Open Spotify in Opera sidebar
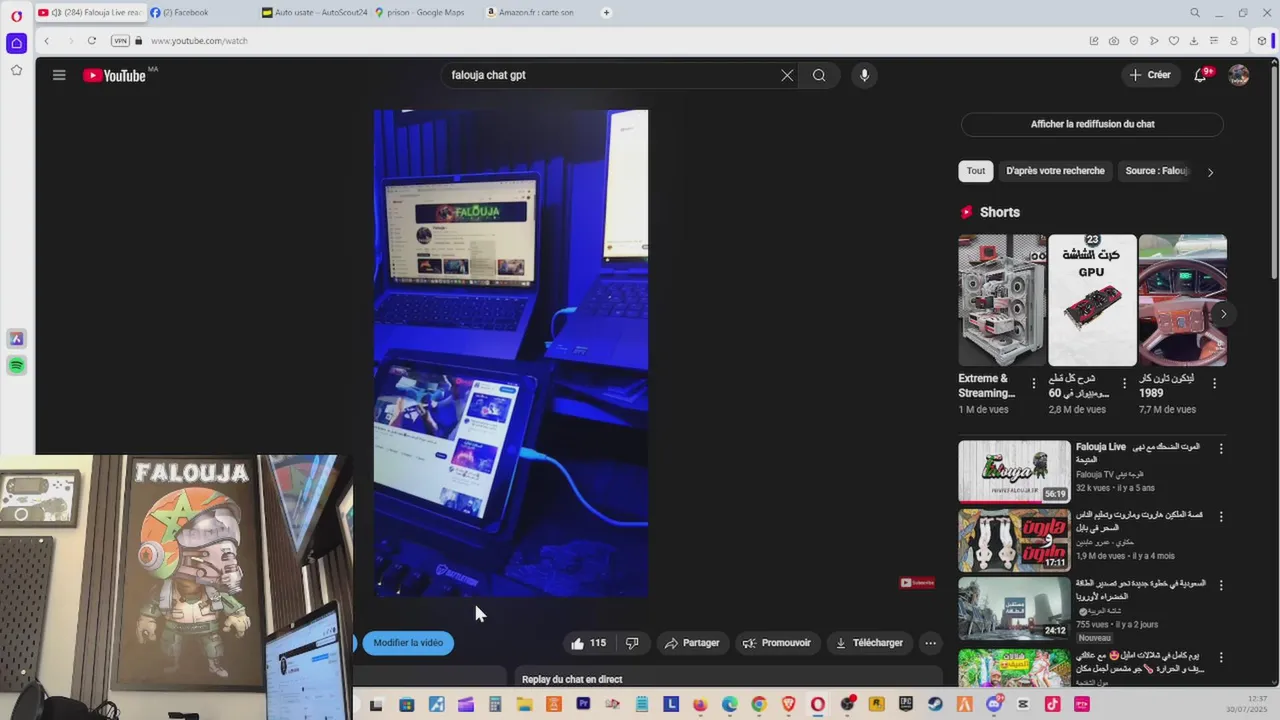1280x720 pixels. [x=16, y=366]
